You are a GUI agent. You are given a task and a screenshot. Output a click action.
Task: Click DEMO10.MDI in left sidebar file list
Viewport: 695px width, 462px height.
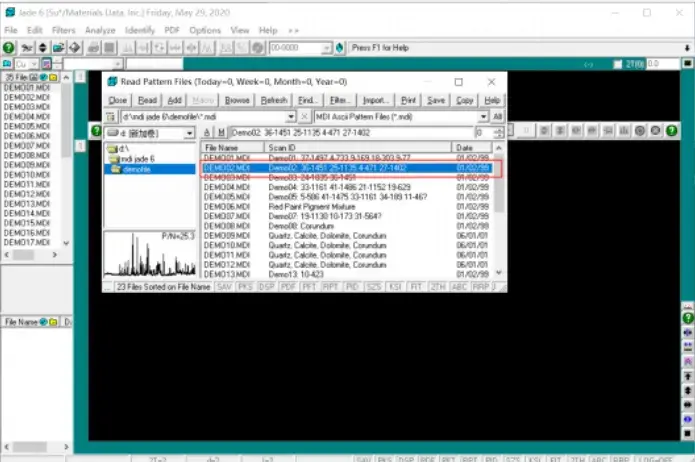(x=27, y=175)
